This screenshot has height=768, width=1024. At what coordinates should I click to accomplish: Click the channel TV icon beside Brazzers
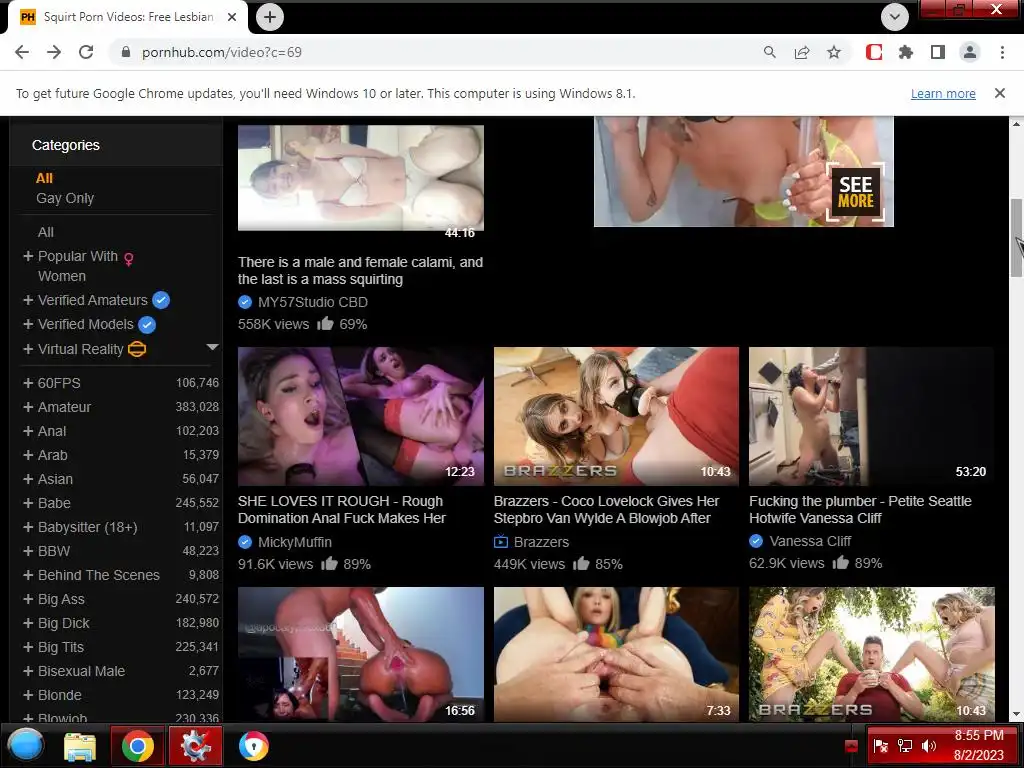pos(501,541)
